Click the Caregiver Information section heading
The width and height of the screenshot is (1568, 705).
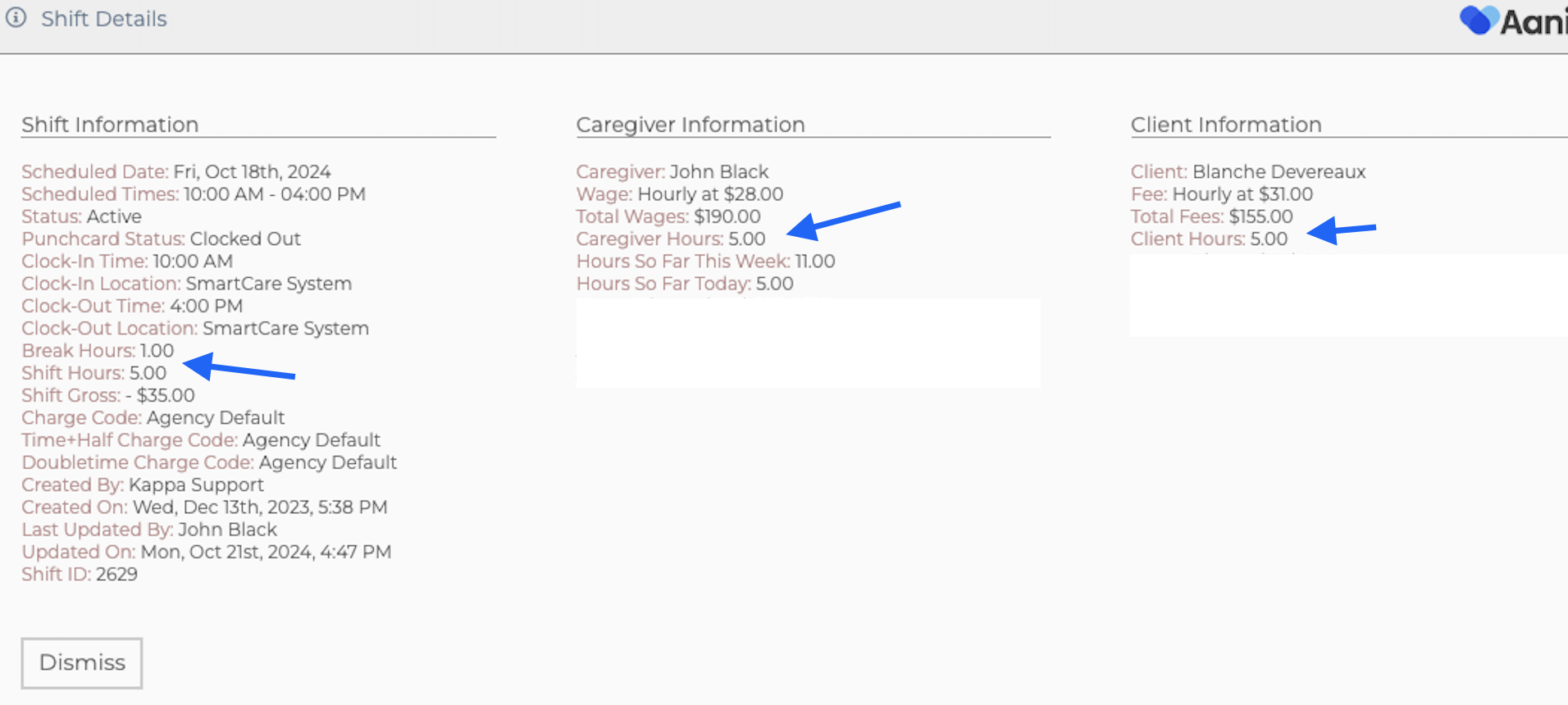[691, 125]
